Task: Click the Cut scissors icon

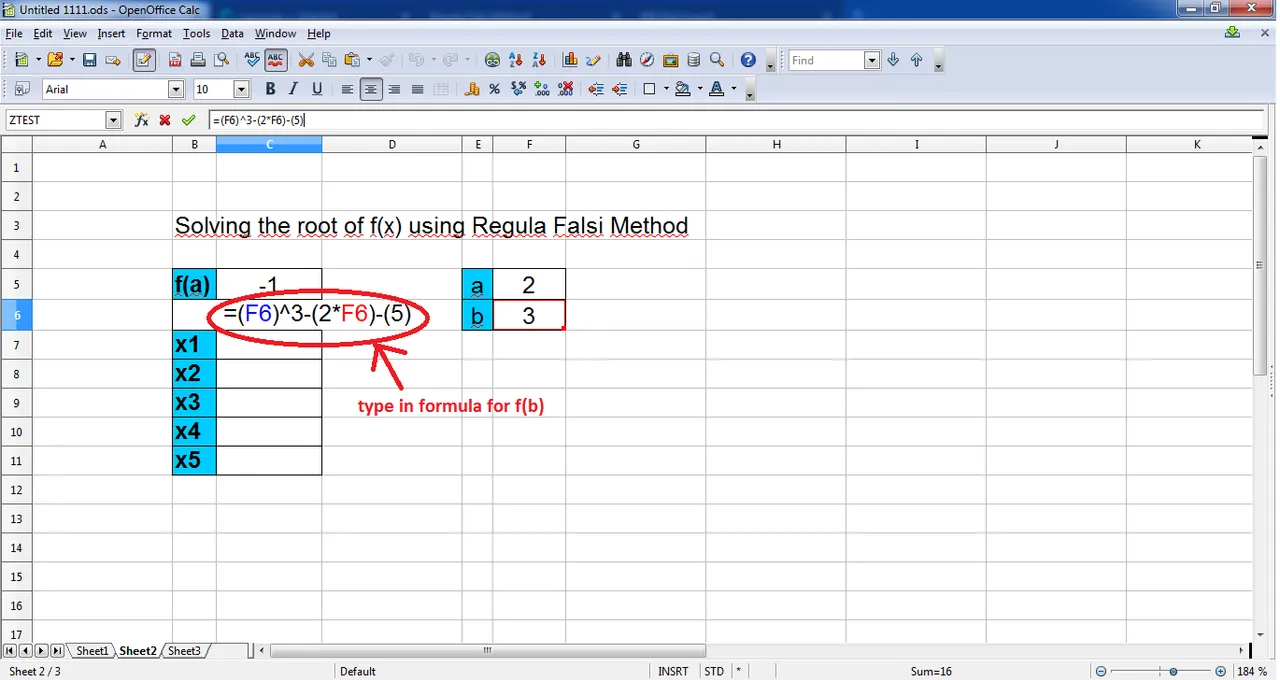Action: click(x=306, y=60)
